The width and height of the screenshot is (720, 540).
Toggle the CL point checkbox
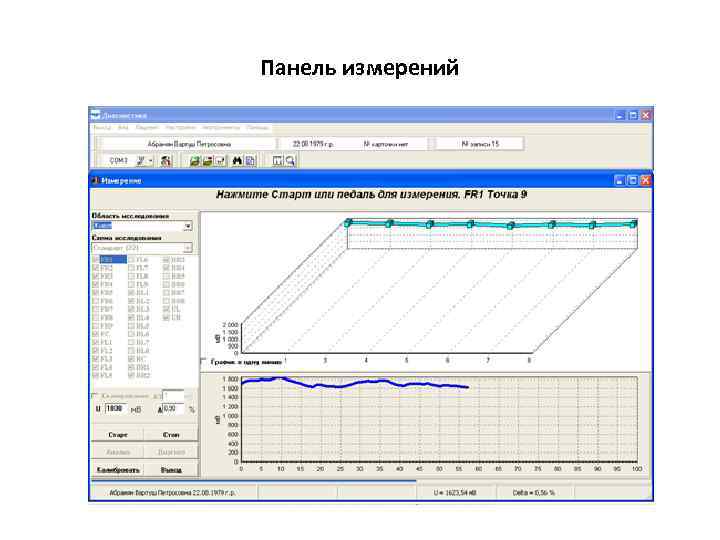[166, 309]
